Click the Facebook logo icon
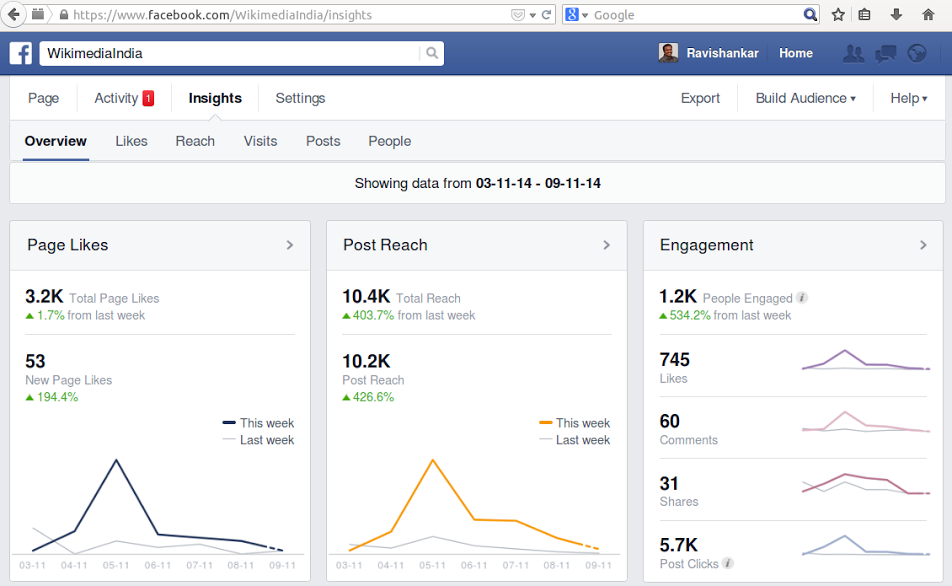 [x=21, y=53]
